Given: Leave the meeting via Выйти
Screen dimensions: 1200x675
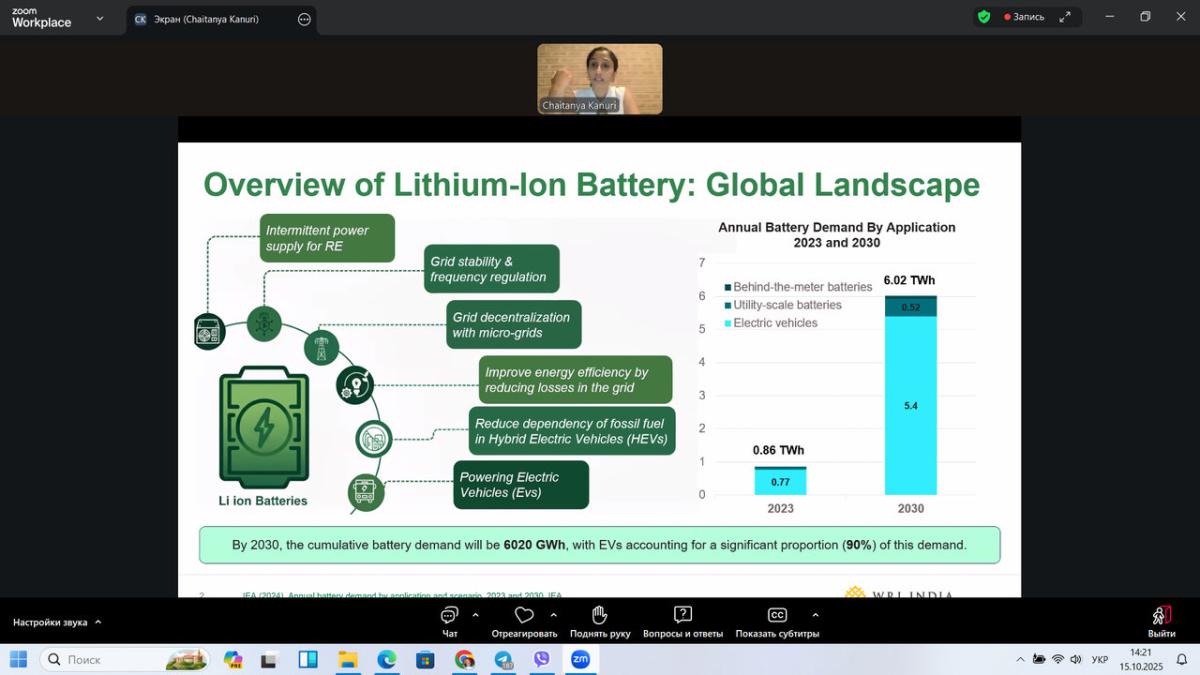Looking at the screenshot, I should pos(1161,620).
